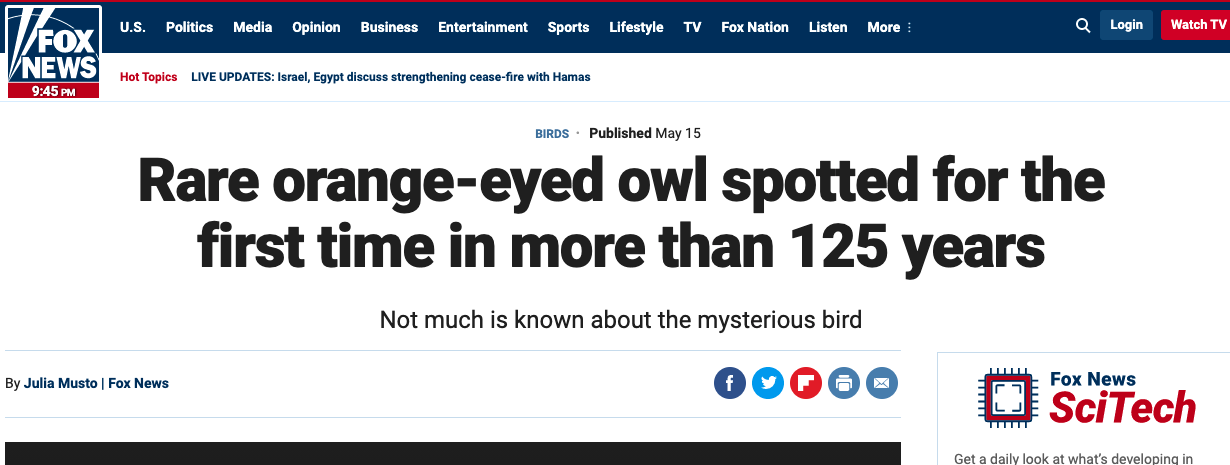Click the Fox News byline link
Viewport: 1230px width, 465px height.
tap(138, 383)
